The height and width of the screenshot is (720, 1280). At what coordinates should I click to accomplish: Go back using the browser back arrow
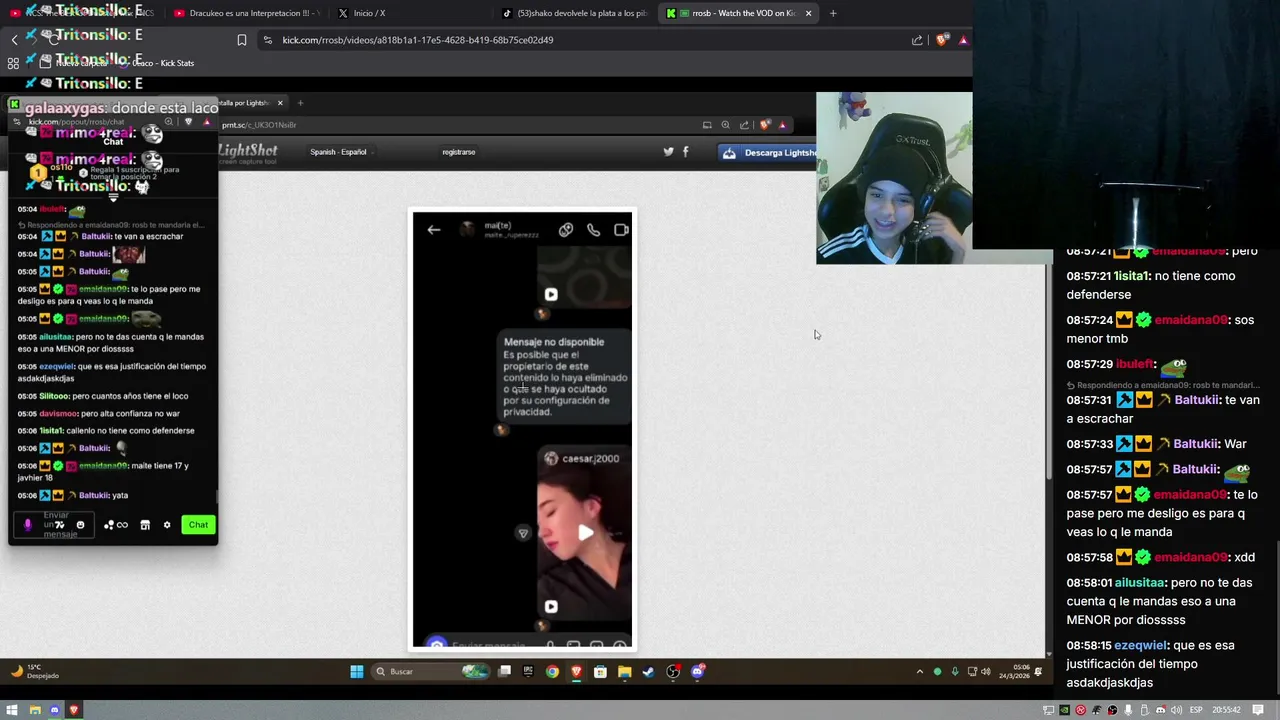[x=14, y=40]
